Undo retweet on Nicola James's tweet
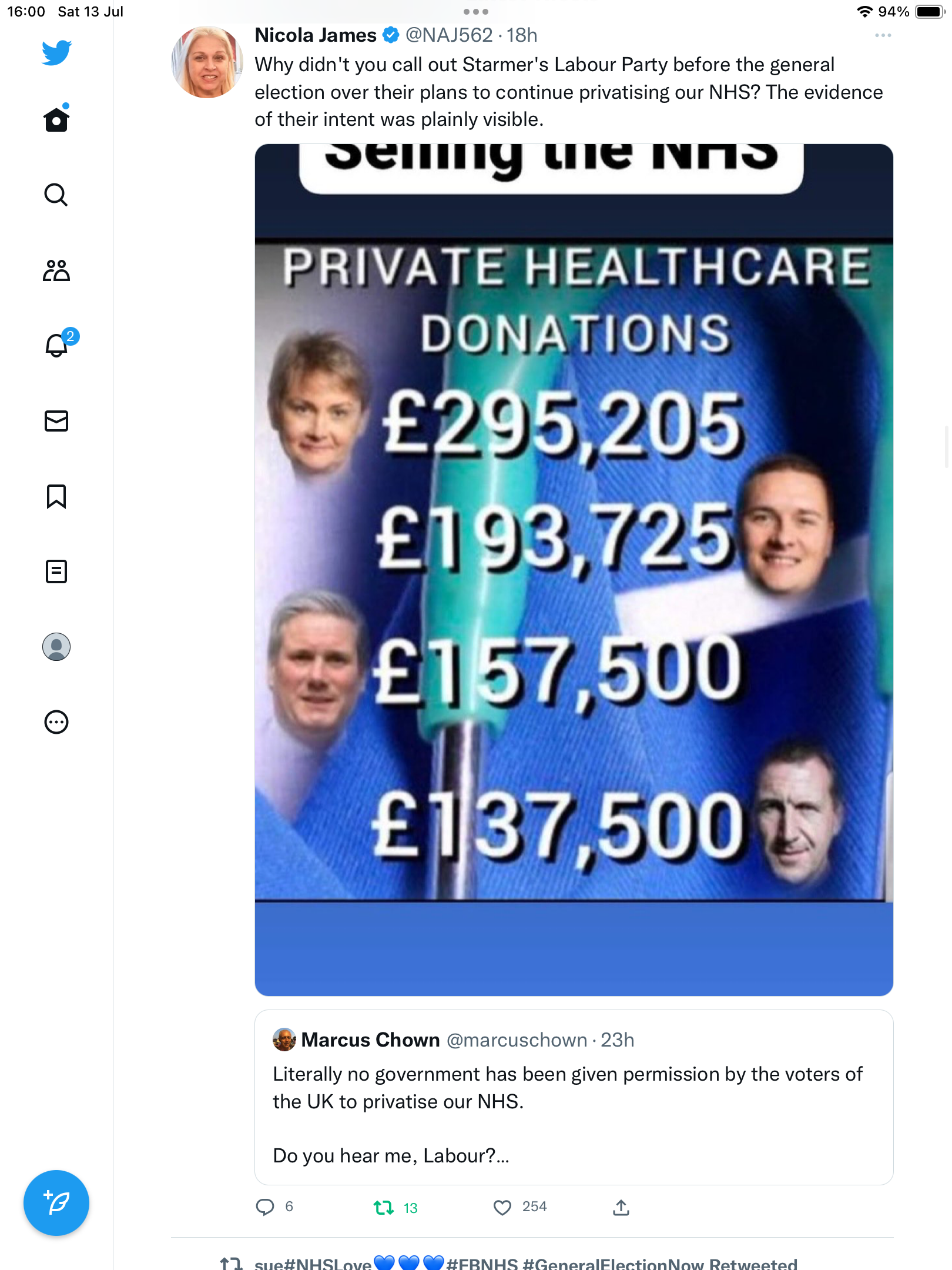 (384, 1208)
